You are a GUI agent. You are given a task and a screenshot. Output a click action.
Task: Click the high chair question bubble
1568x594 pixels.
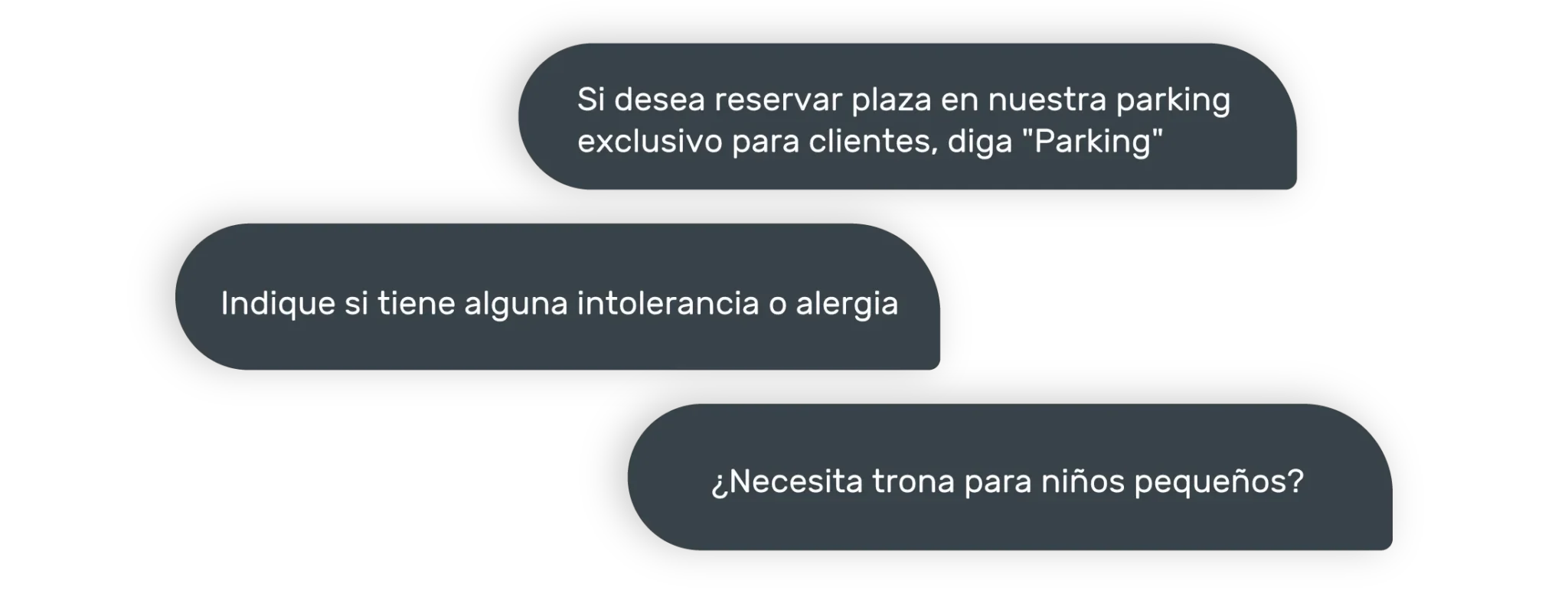[x=1010, y=477]
